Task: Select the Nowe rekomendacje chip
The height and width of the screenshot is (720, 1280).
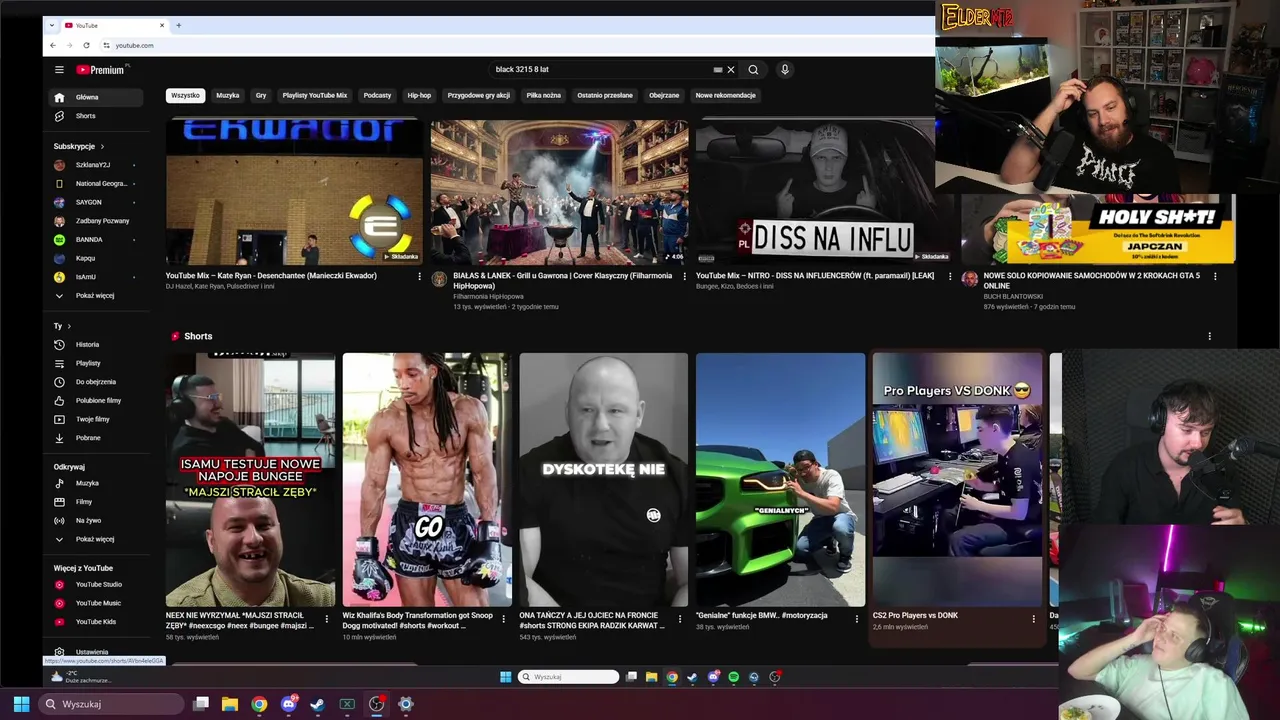Action: point(726,95)
